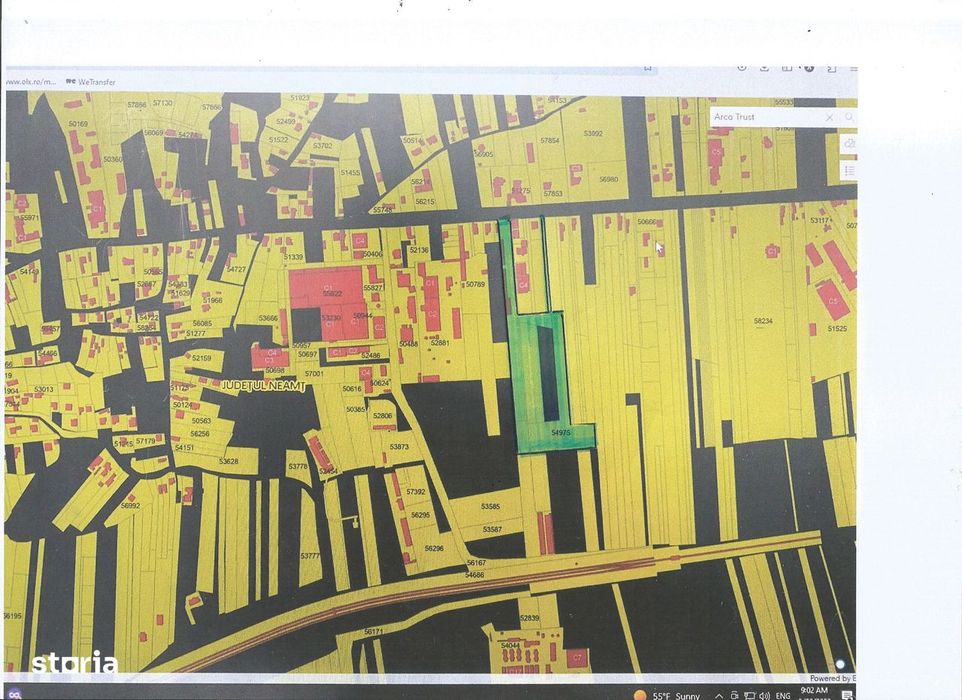Open the olx.ro bookmark
The height and width of the screenshot is (700, 962).
[30, 82]
